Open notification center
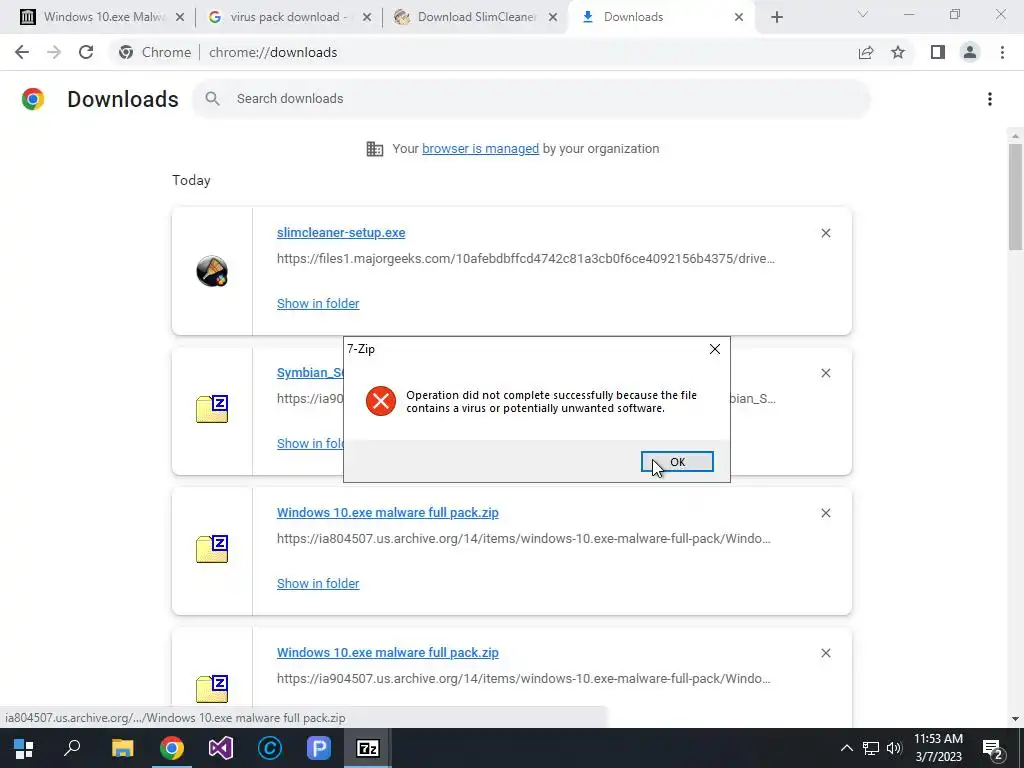Image resolution: width=1024 pixels, height=768 pixels. click(993, 748)
